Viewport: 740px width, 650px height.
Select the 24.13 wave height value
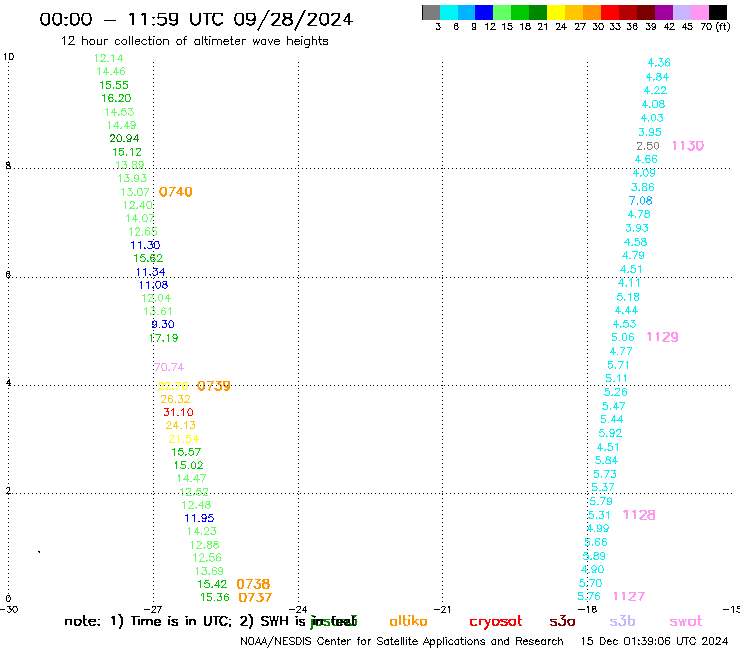coord(180,425)
